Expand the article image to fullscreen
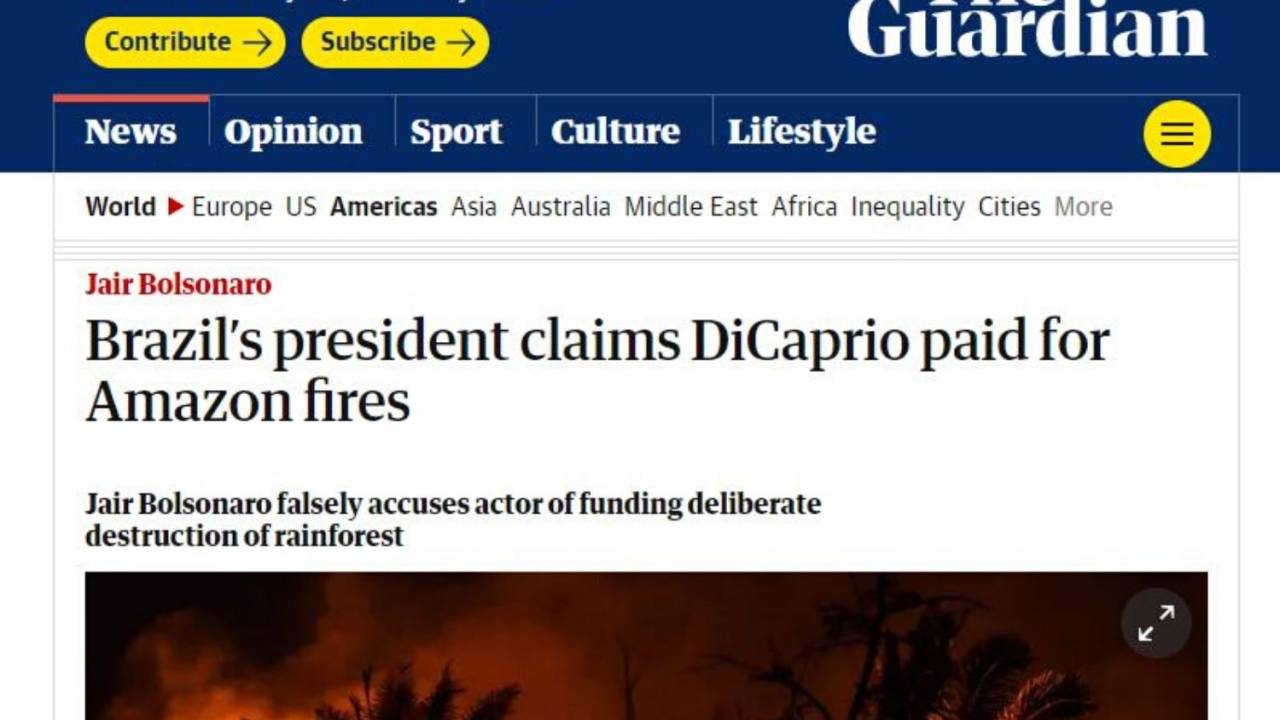Viewport: 1280px width, 720px height. [x=1156, y=623]
